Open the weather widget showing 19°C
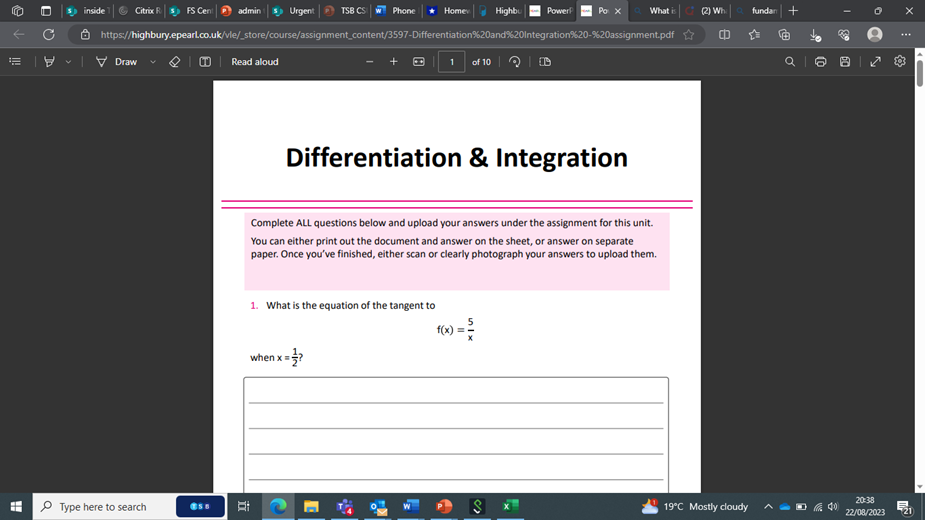925x520 pixels. point(694,506)
